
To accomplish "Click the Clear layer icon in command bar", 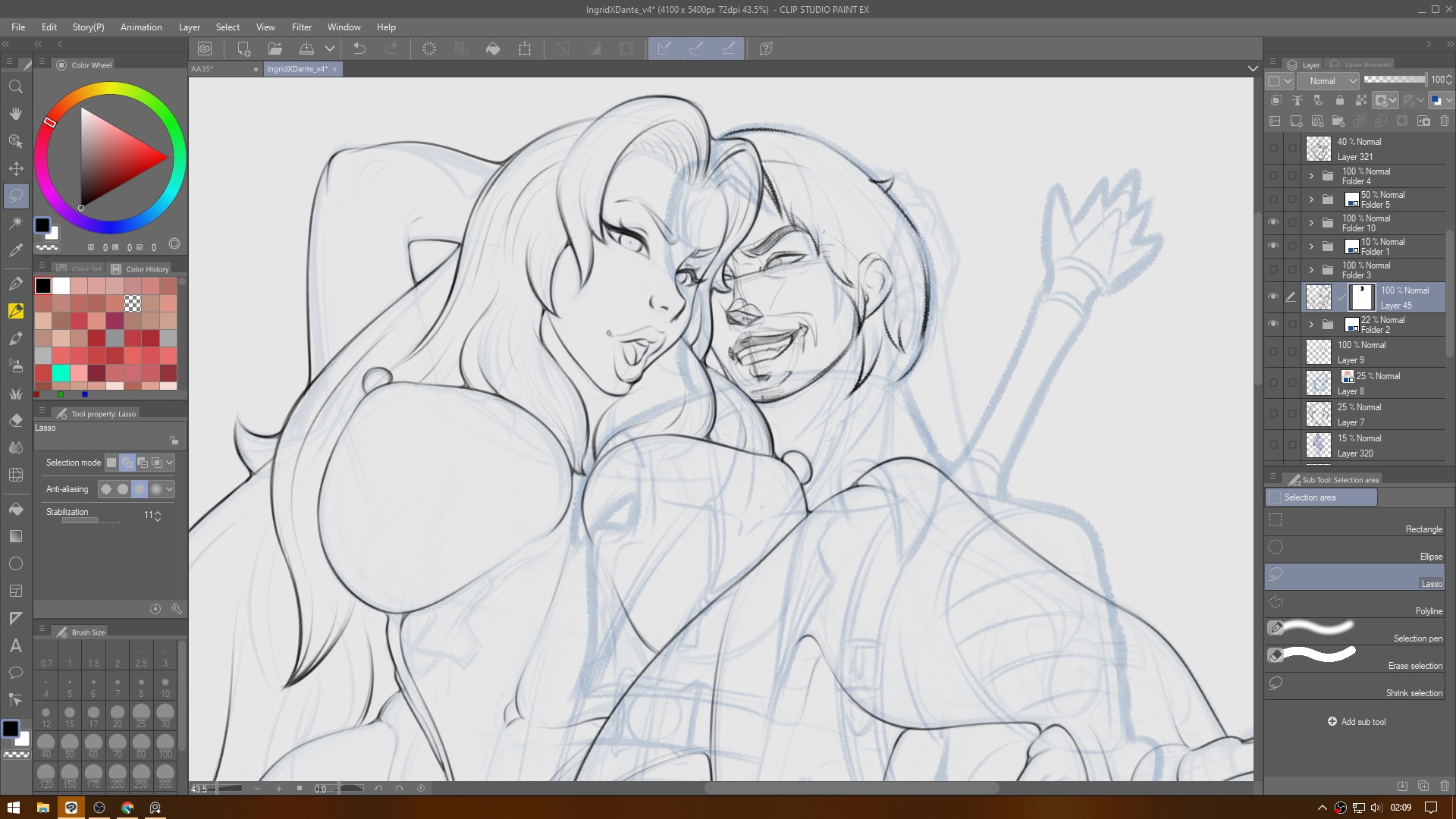I will tap(429, 49).
